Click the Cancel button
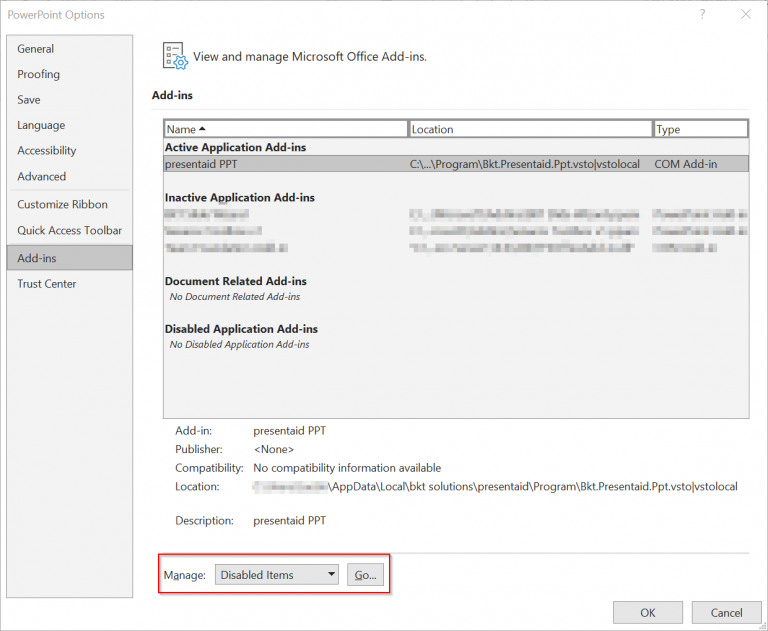This screenshot has height=631, width=768. (x=726, y=612)
